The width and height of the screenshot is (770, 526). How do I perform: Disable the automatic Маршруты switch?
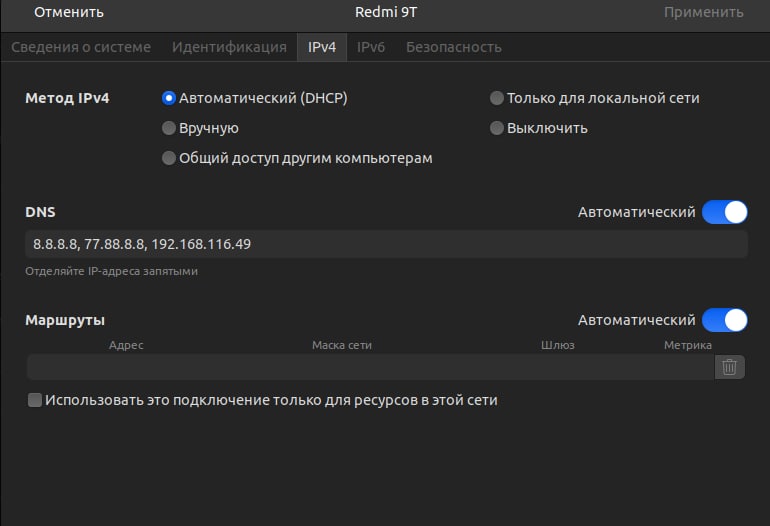coord(724,320)
